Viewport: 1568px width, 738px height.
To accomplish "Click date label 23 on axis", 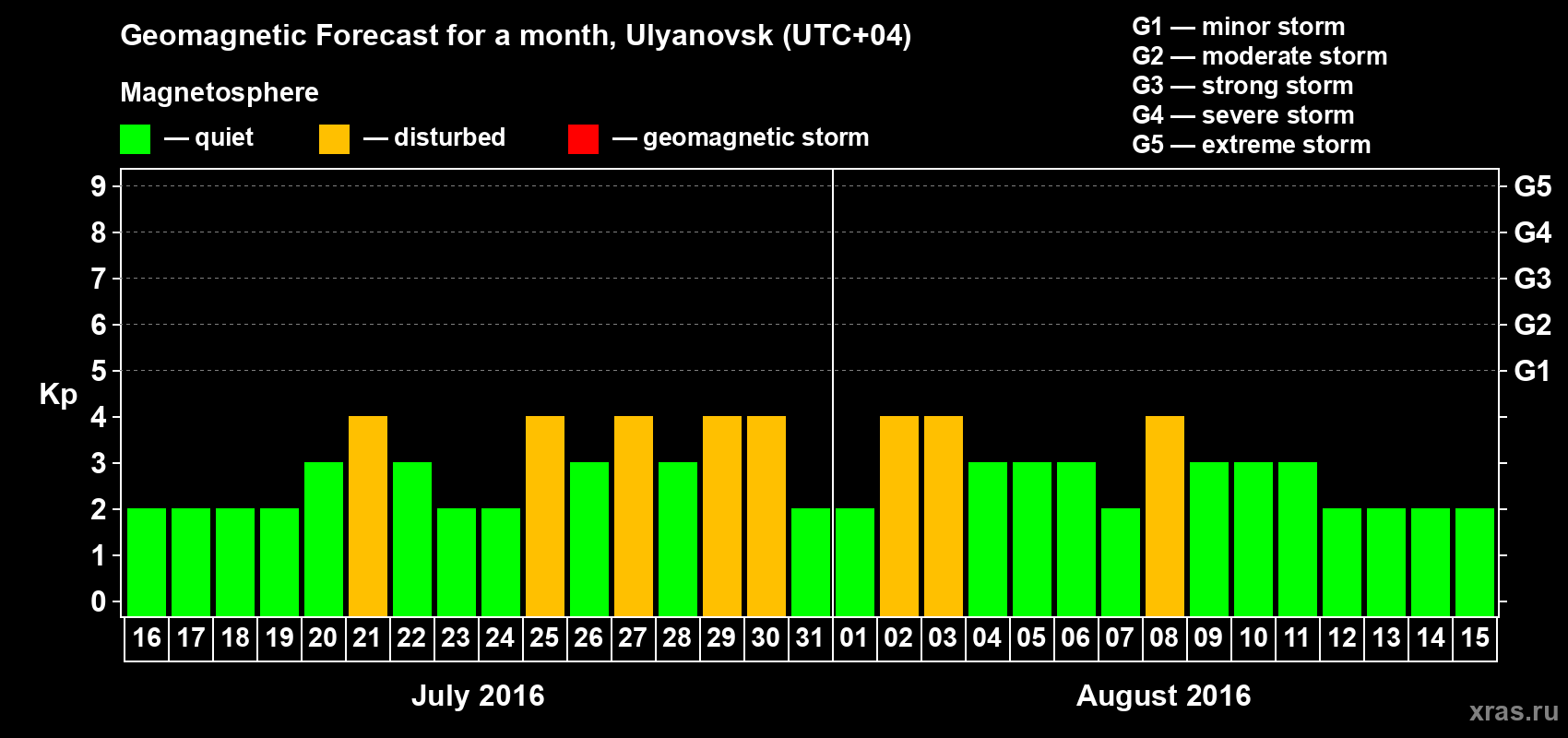I will (456, 638).
